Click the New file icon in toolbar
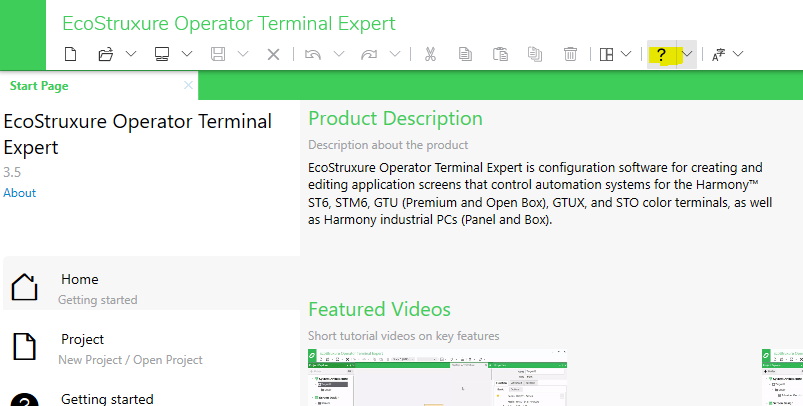 coord(71,54)
